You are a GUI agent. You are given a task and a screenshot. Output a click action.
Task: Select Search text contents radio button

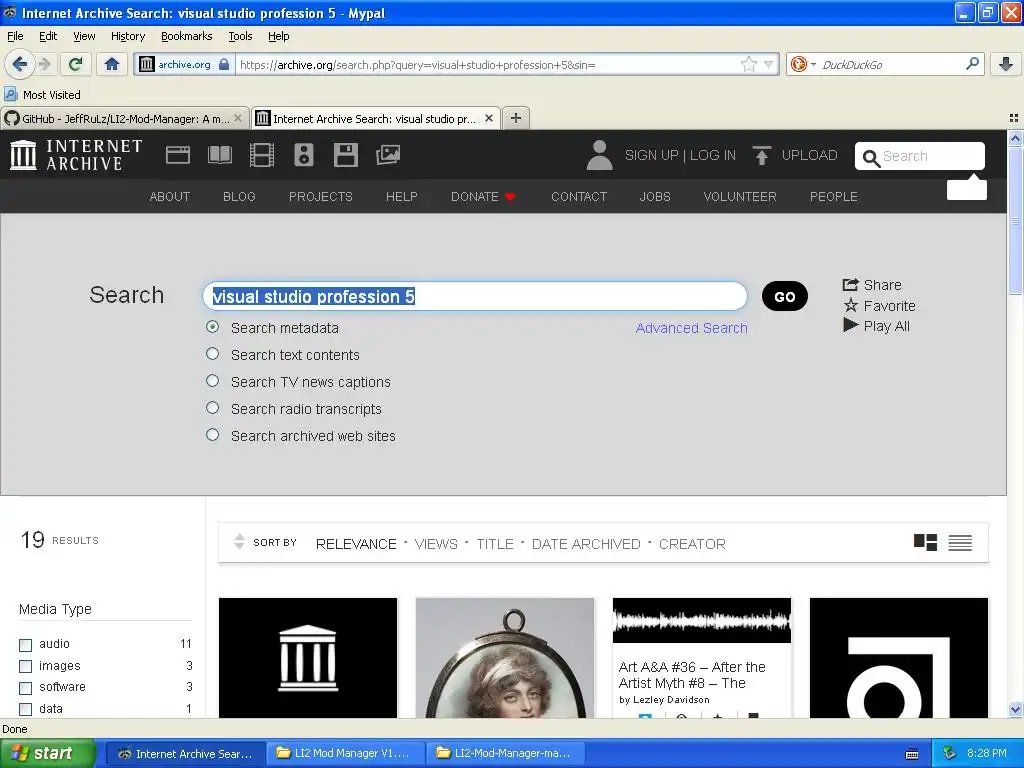pyautogui.click(x=212, y=353)
